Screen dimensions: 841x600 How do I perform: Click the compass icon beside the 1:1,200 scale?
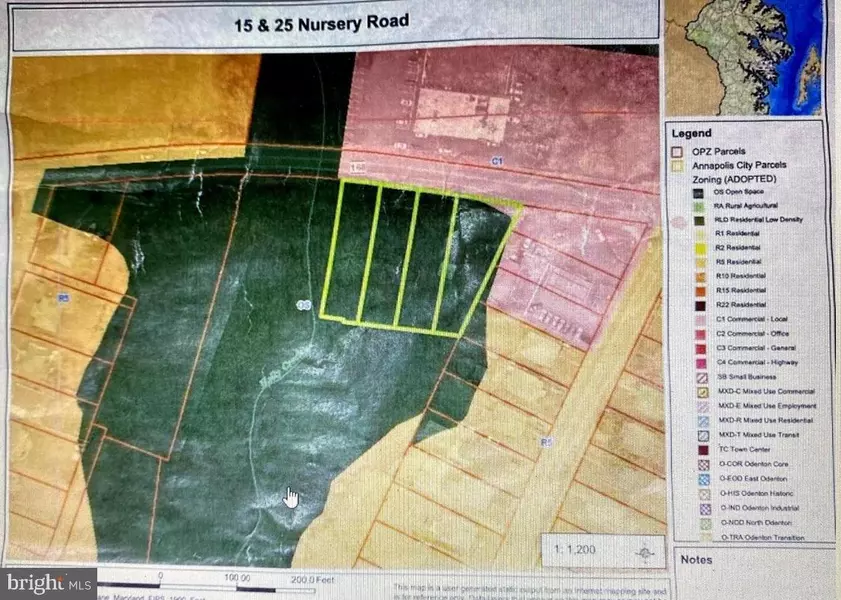click(x=646, y=551)
